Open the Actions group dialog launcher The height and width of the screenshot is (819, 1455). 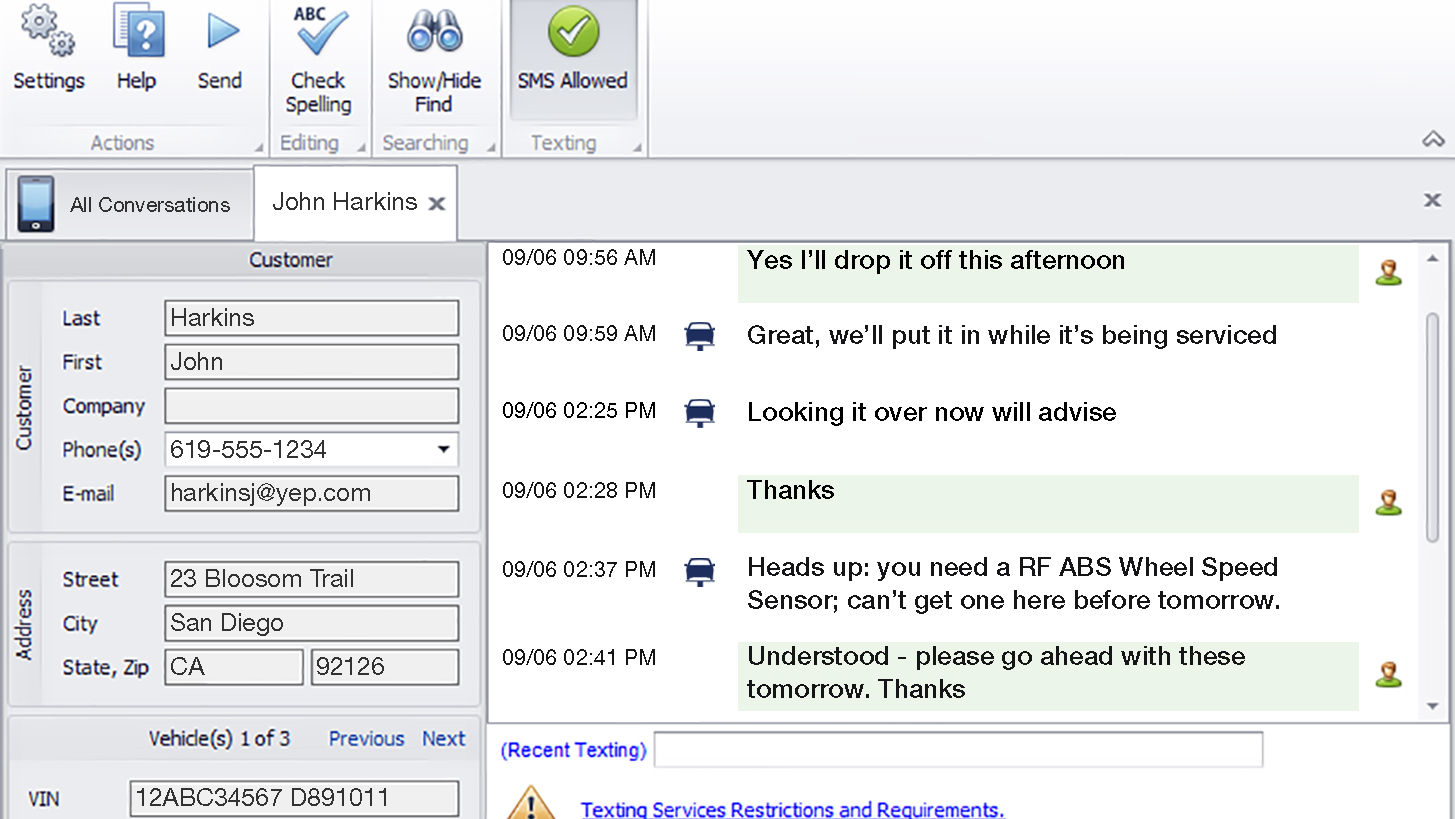click(x=259, y=148)
